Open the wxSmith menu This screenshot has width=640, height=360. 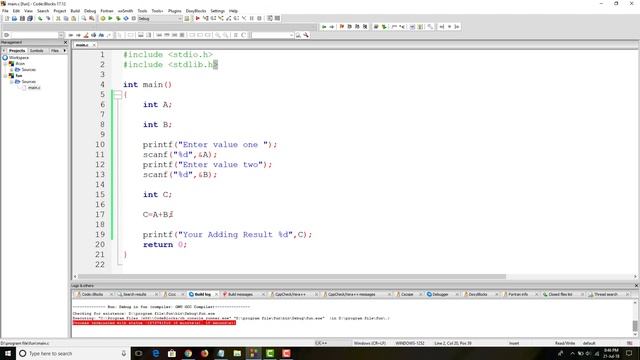tap(125, 11)
